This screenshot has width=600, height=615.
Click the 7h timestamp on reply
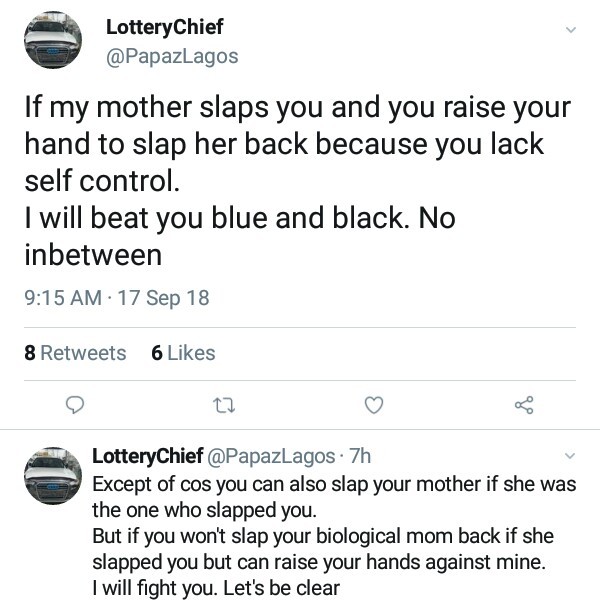point(358,456)
